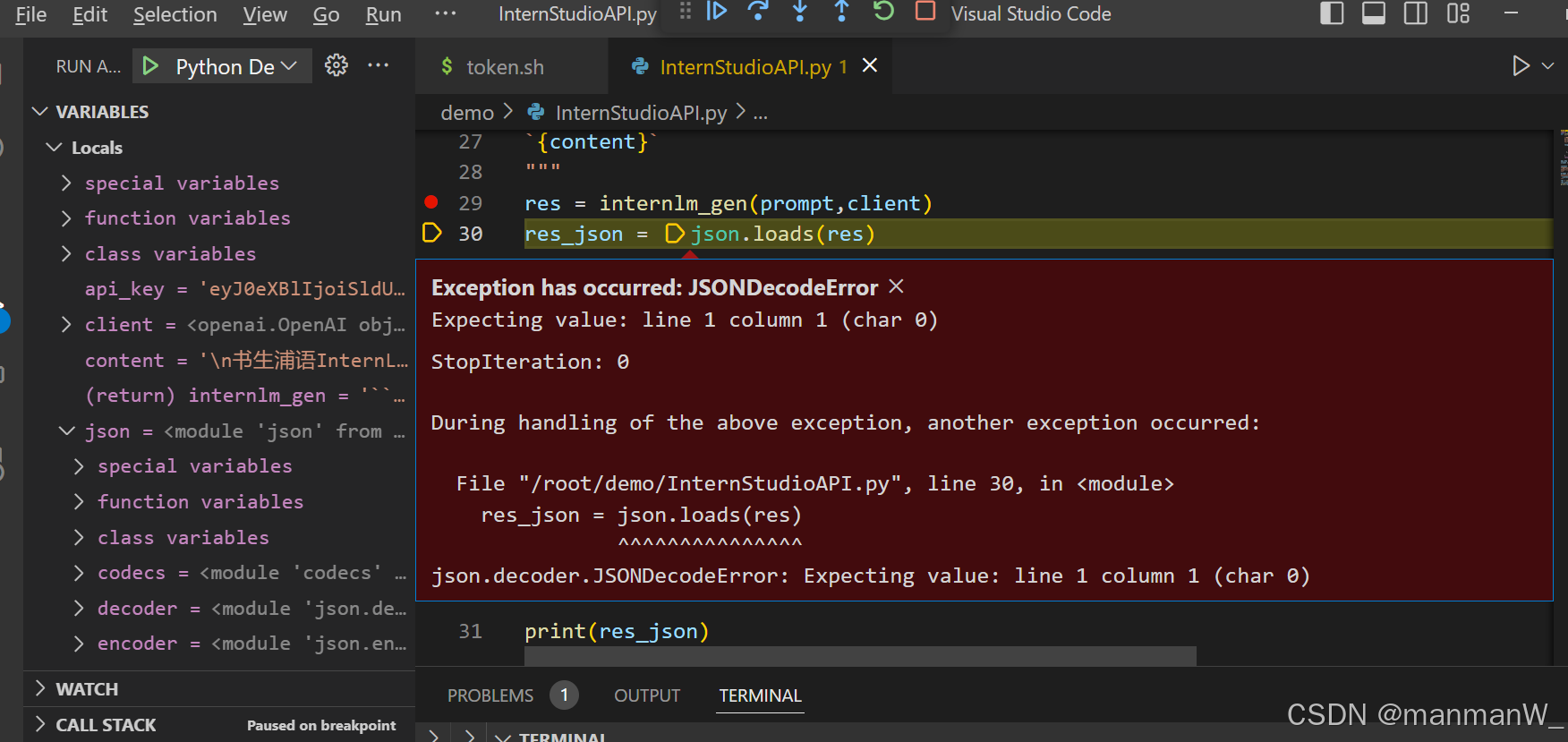Run Python file with editor play button
The height and width of the screenshot is (742, 1568).
(1521, 65)
